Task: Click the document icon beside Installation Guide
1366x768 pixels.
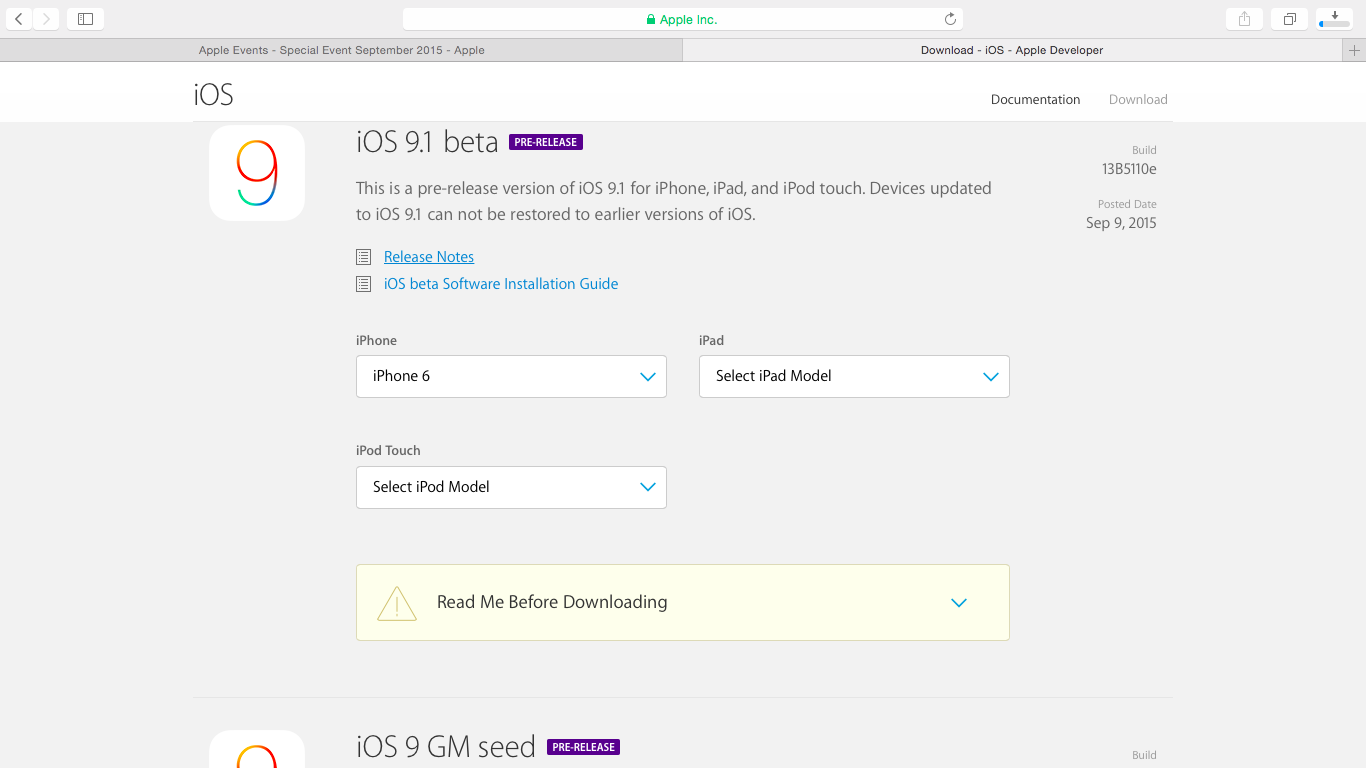Action: [364, 284]
